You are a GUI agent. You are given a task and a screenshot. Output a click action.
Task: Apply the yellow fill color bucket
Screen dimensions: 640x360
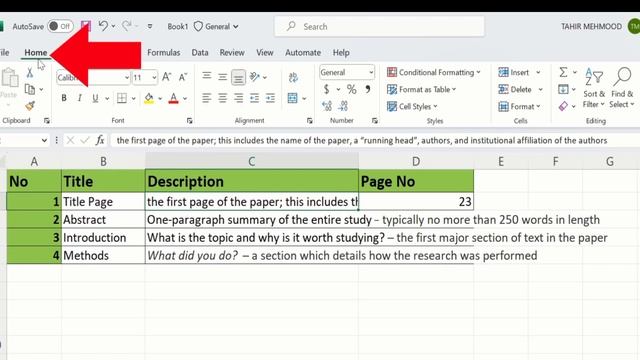[149, 98]
